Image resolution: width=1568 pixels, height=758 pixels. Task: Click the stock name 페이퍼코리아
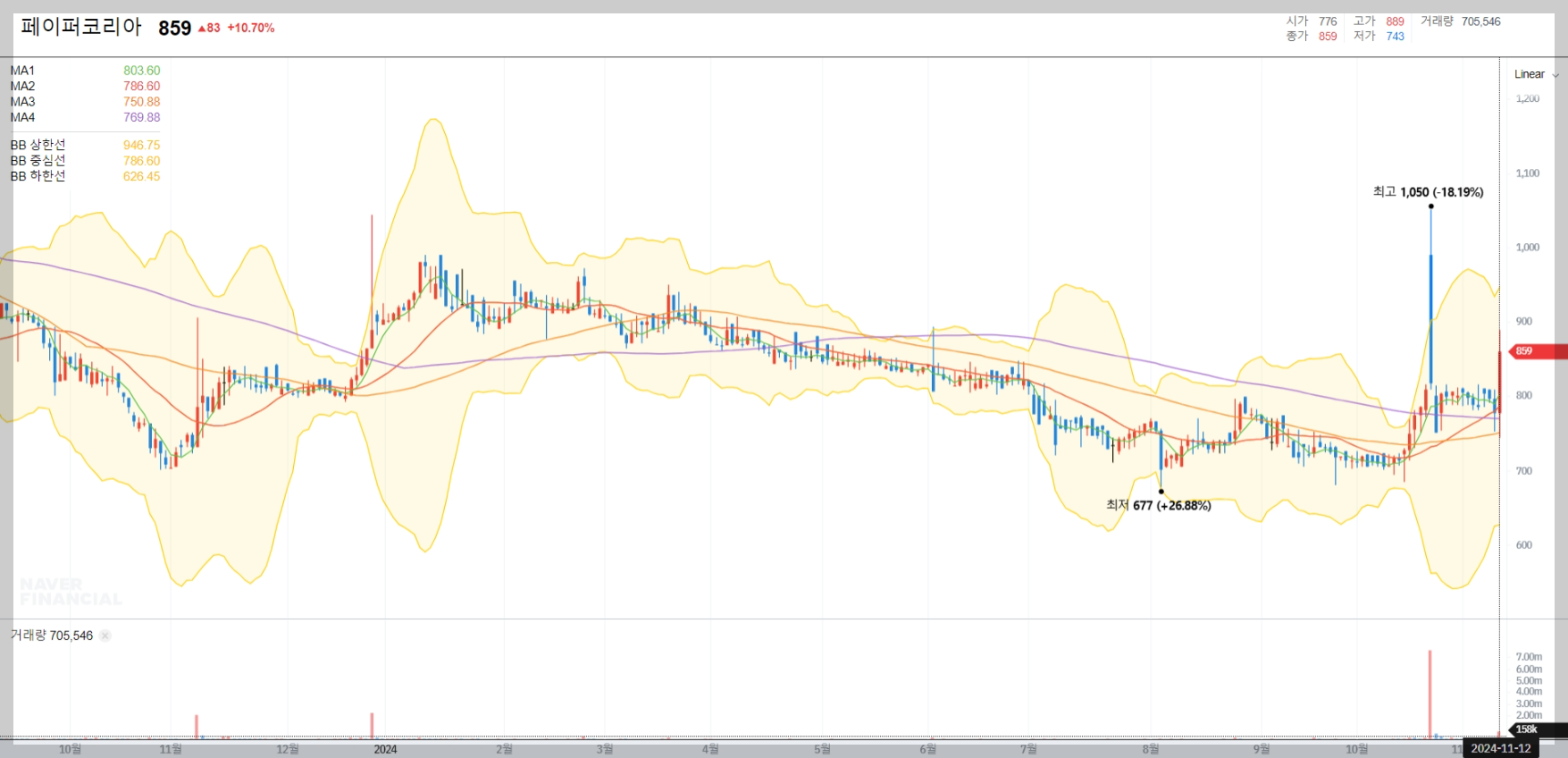[81, 27]
